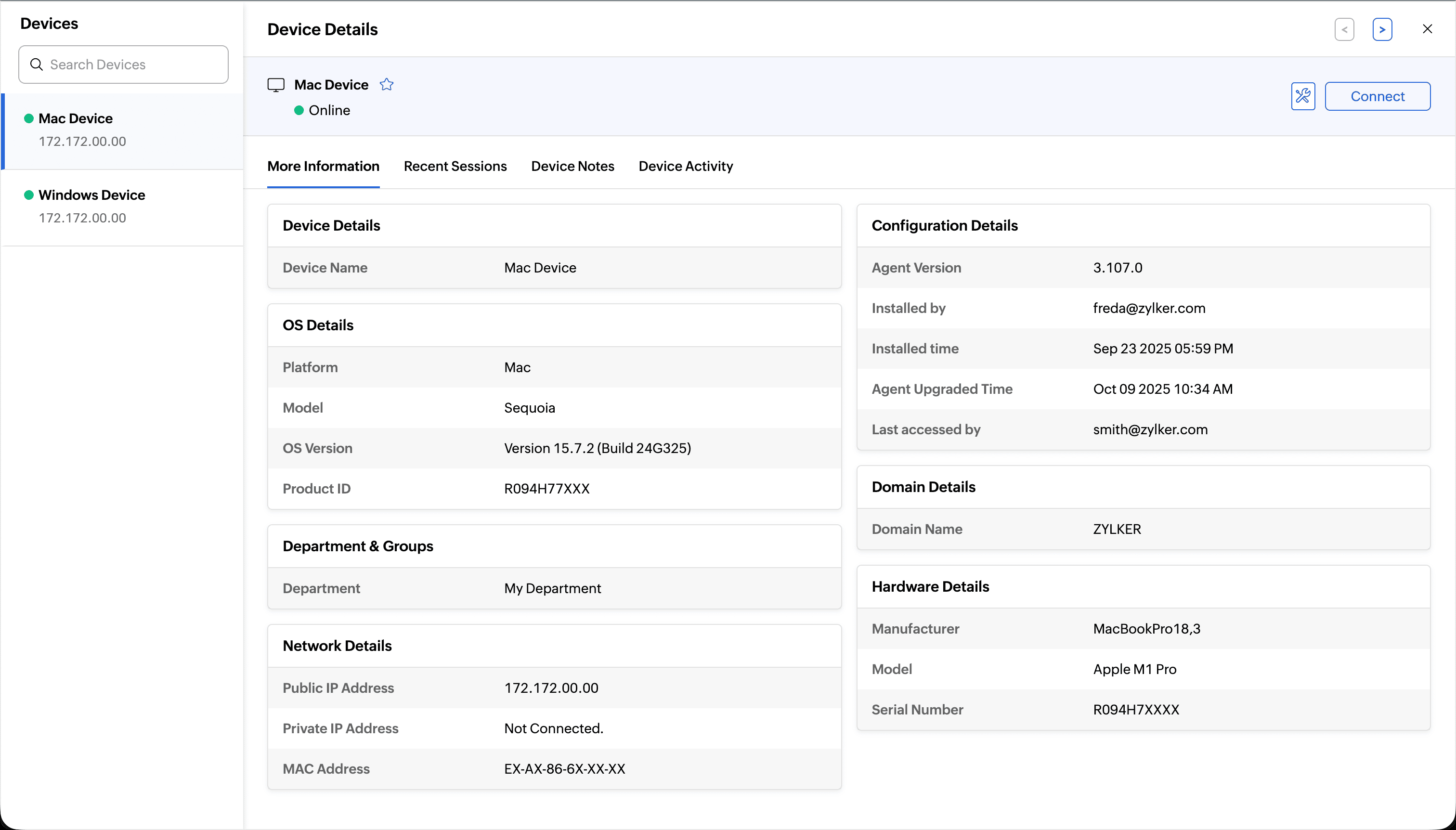The width and height of the screenshot is (1456, 830).
Task: Switch to the Recent Sessions tab
Action: pyautogui.click(x=455, y=166)
